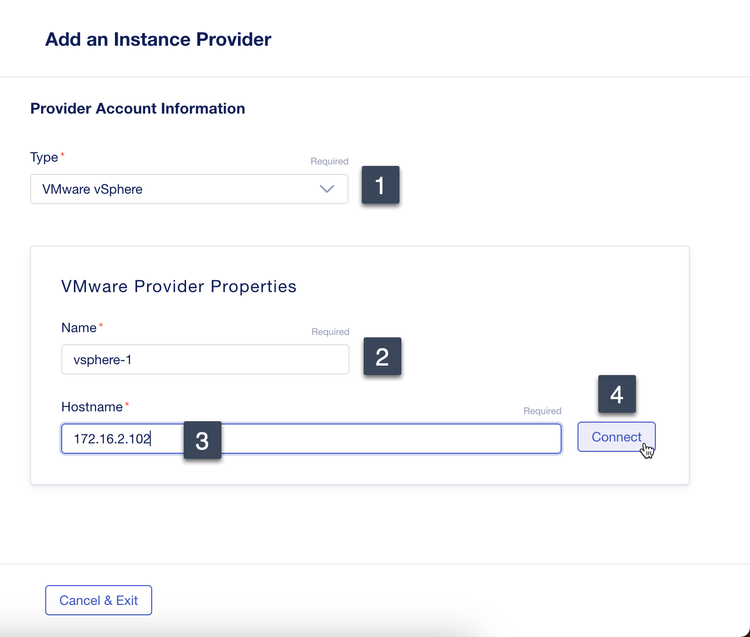Click the chevron arrow in Type selector

pyautogui.click(x=327, y=189)
